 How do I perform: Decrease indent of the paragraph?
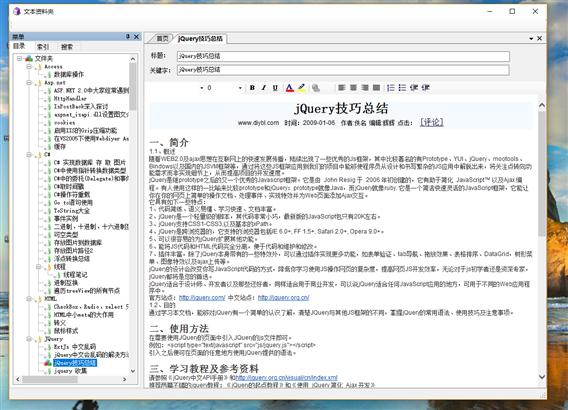[x=414, y=88]
